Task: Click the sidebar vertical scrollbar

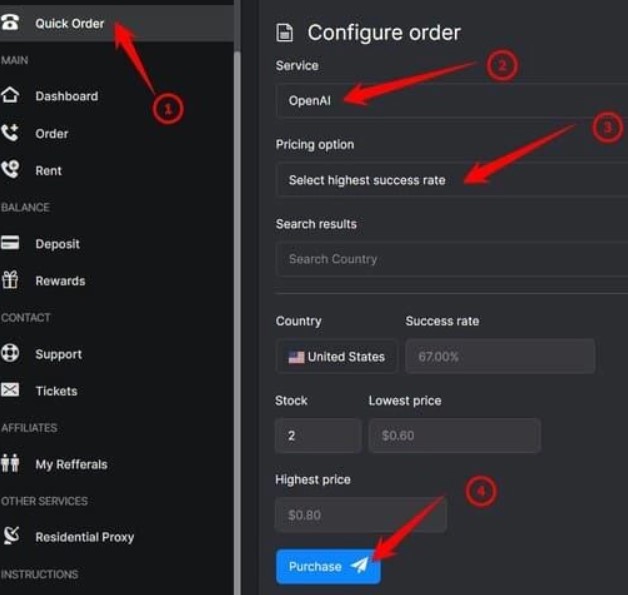Action: click(237, 300)
